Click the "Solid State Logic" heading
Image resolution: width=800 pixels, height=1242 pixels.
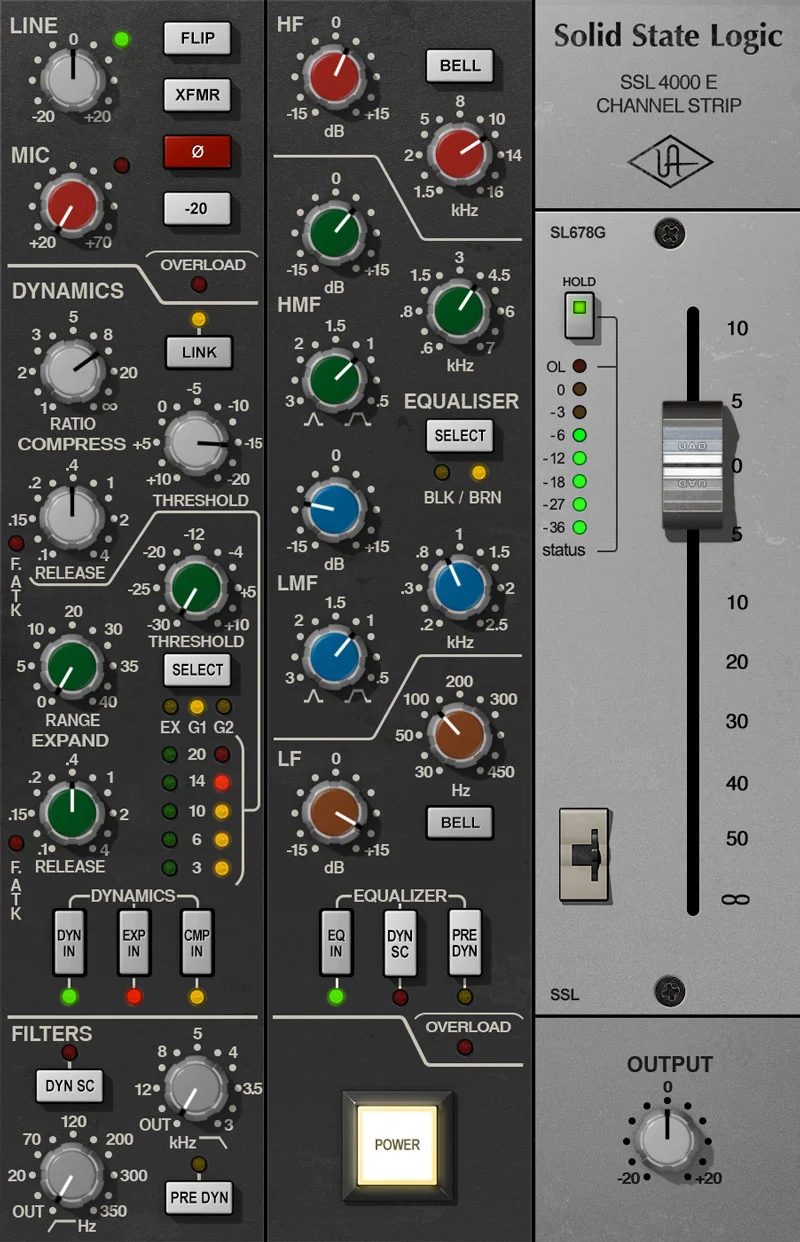click(x=668, y=37)
